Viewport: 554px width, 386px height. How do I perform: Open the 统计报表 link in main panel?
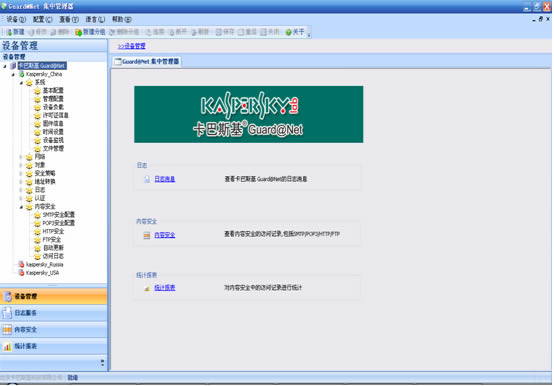(x=165, y=288)
